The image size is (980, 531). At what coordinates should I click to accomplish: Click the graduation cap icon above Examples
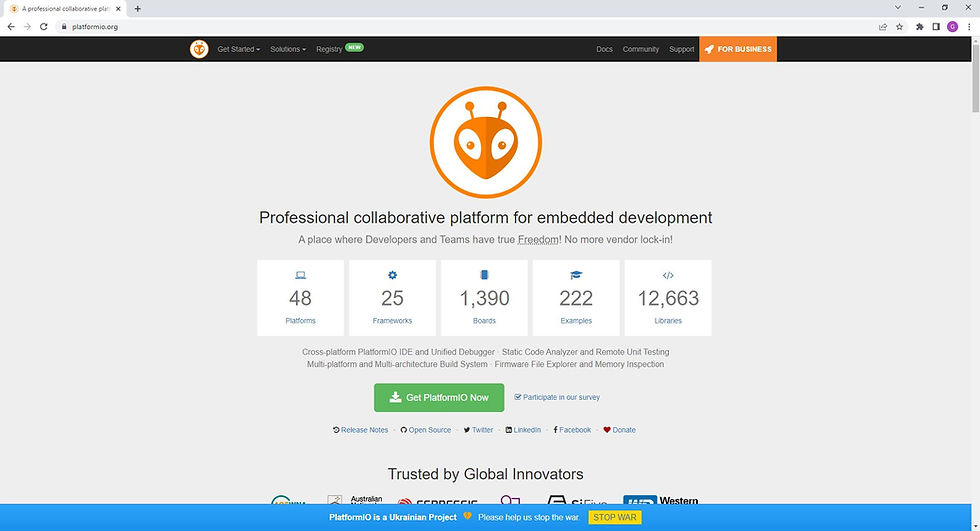pyautogui.click(x=576, y=275)
